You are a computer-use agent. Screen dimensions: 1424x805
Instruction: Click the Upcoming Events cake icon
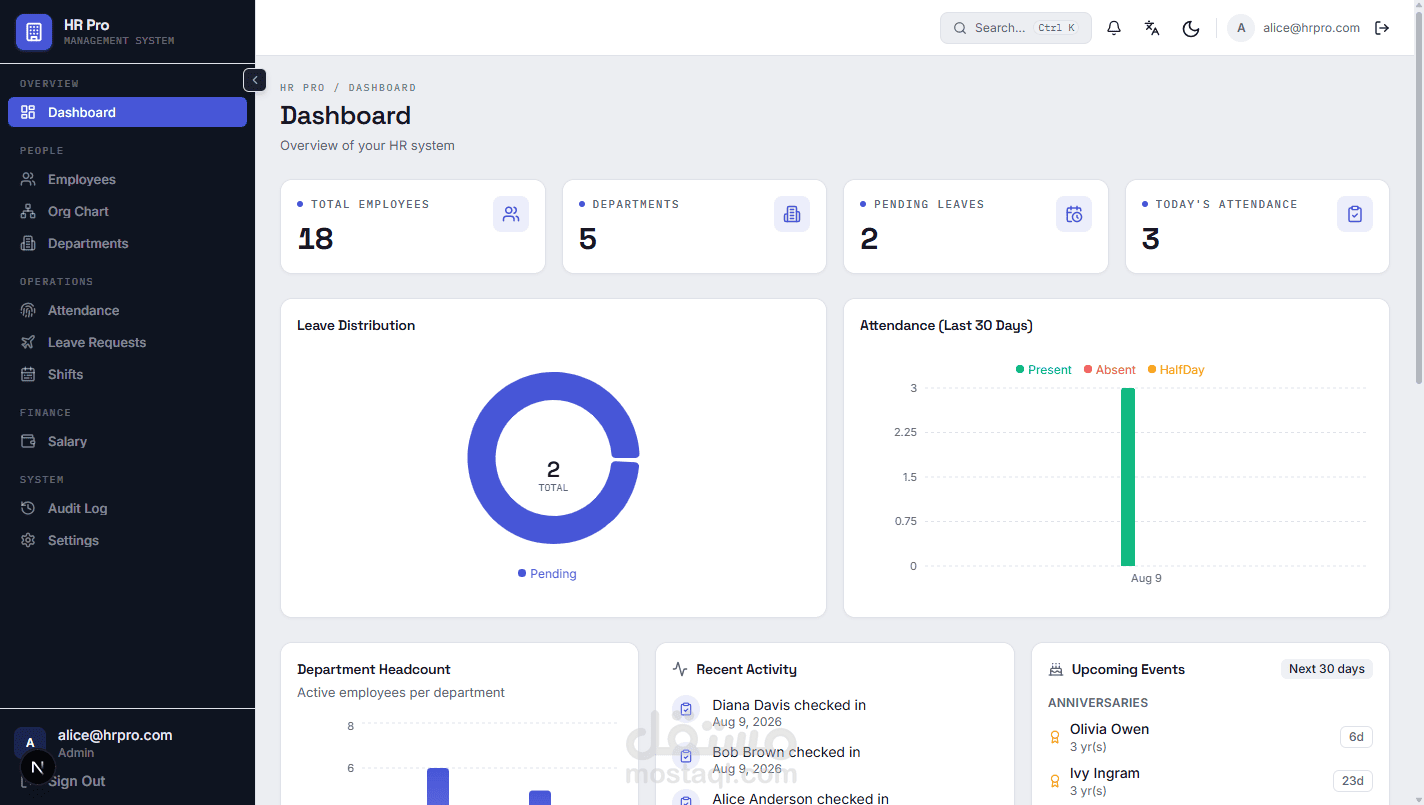point(1056,669)
